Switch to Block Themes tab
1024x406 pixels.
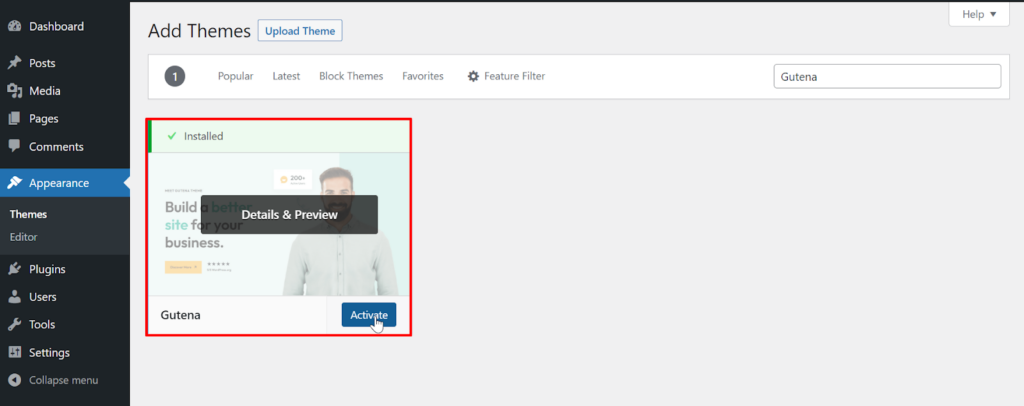point(351,76)
